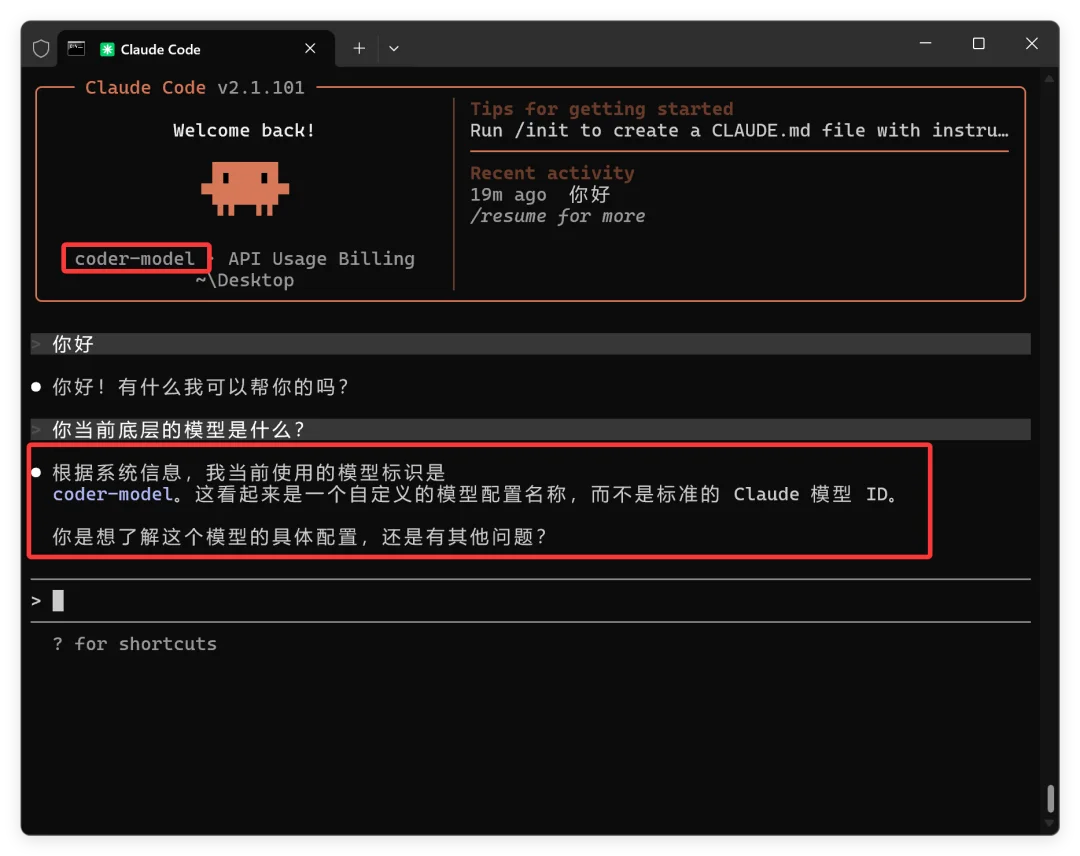Click the vertical scrollbar thumb

(x=1050, y=799)
